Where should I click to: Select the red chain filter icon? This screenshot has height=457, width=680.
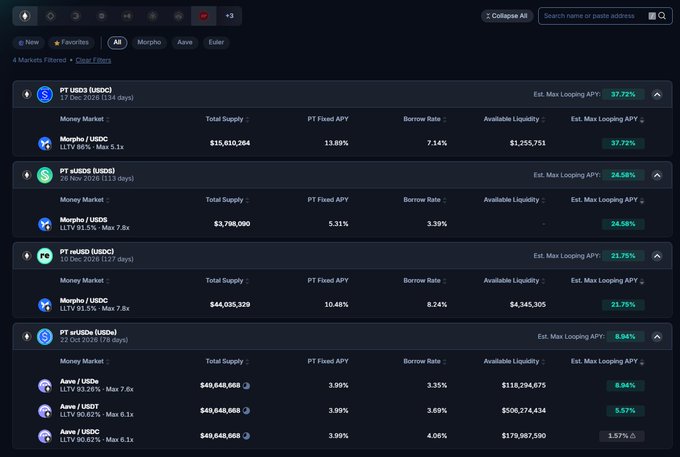tap(203, 16)
